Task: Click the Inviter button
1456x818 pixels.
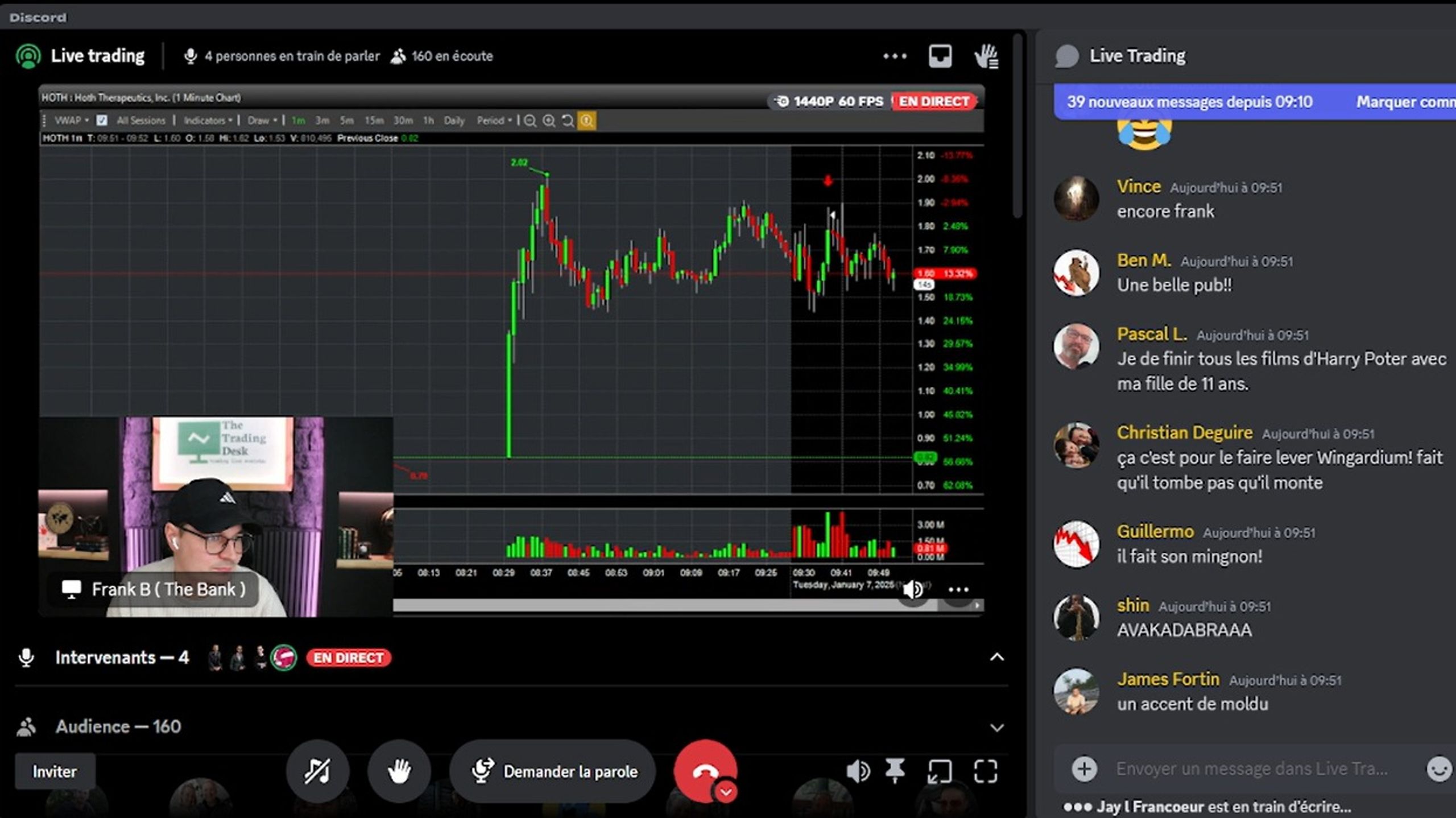Action: coord(55,771)
